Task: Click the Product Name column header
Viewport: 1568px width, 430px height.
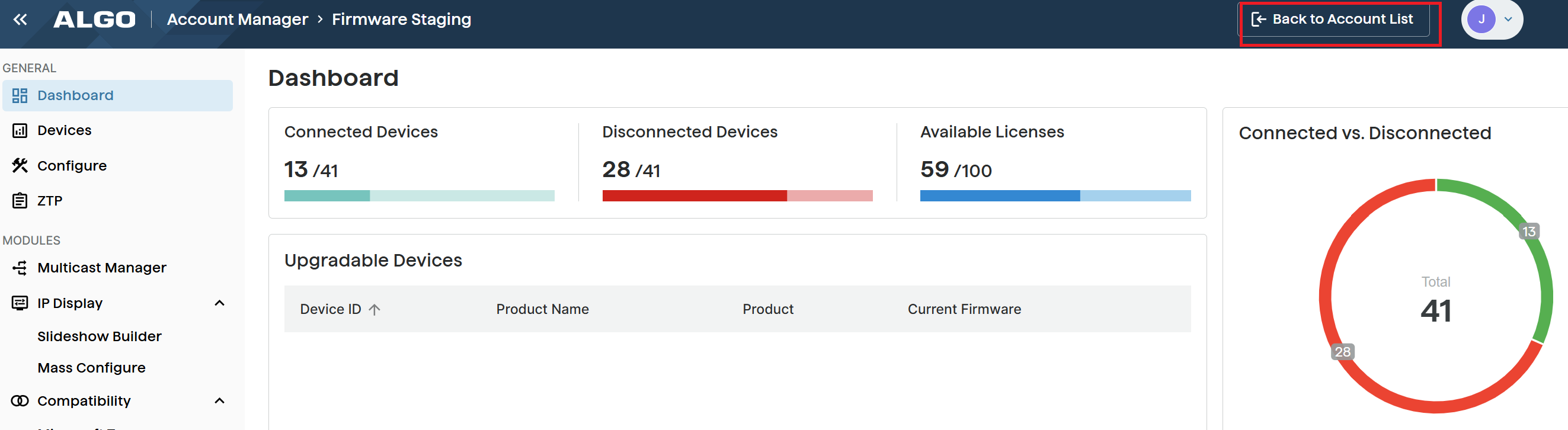Action: 542,309
